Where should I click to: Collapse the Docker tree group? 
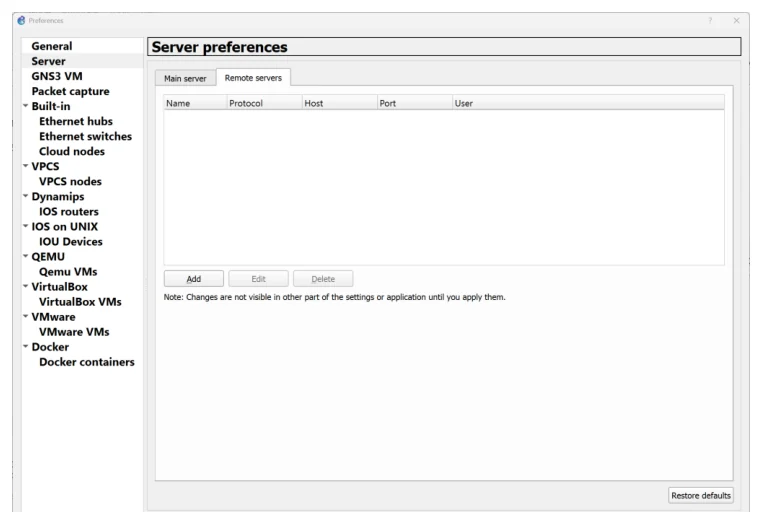[x=25, y=346]
